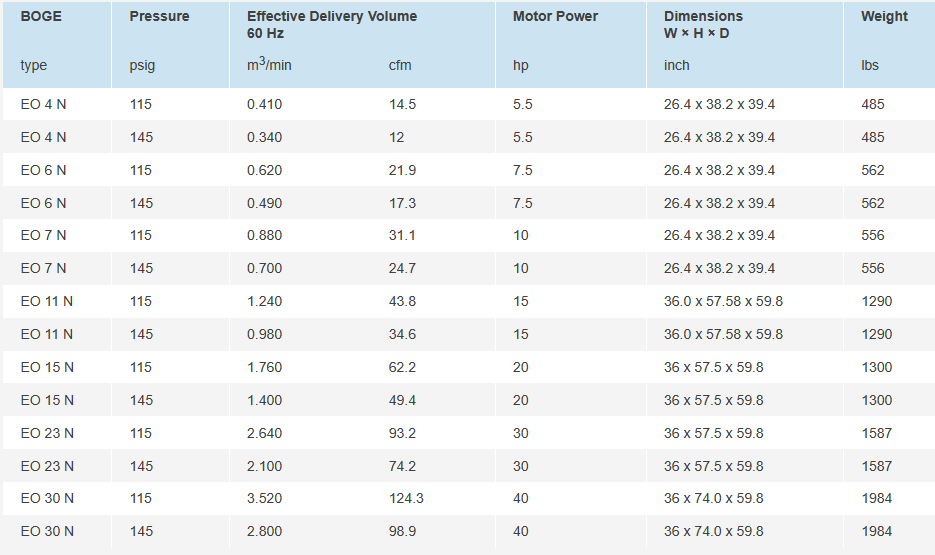Click the 2.100 m3/min value
Image resolution: width=935 pixels, height=555 pixels.
[264, 466]
